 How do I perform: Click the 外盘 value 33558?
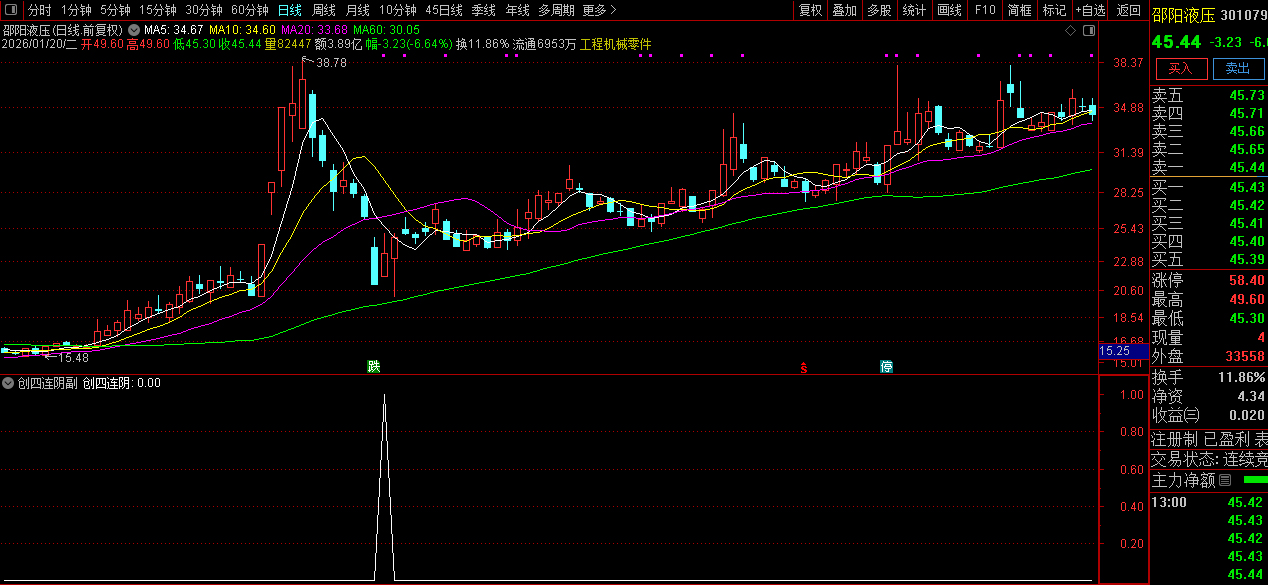(1244, 356)
